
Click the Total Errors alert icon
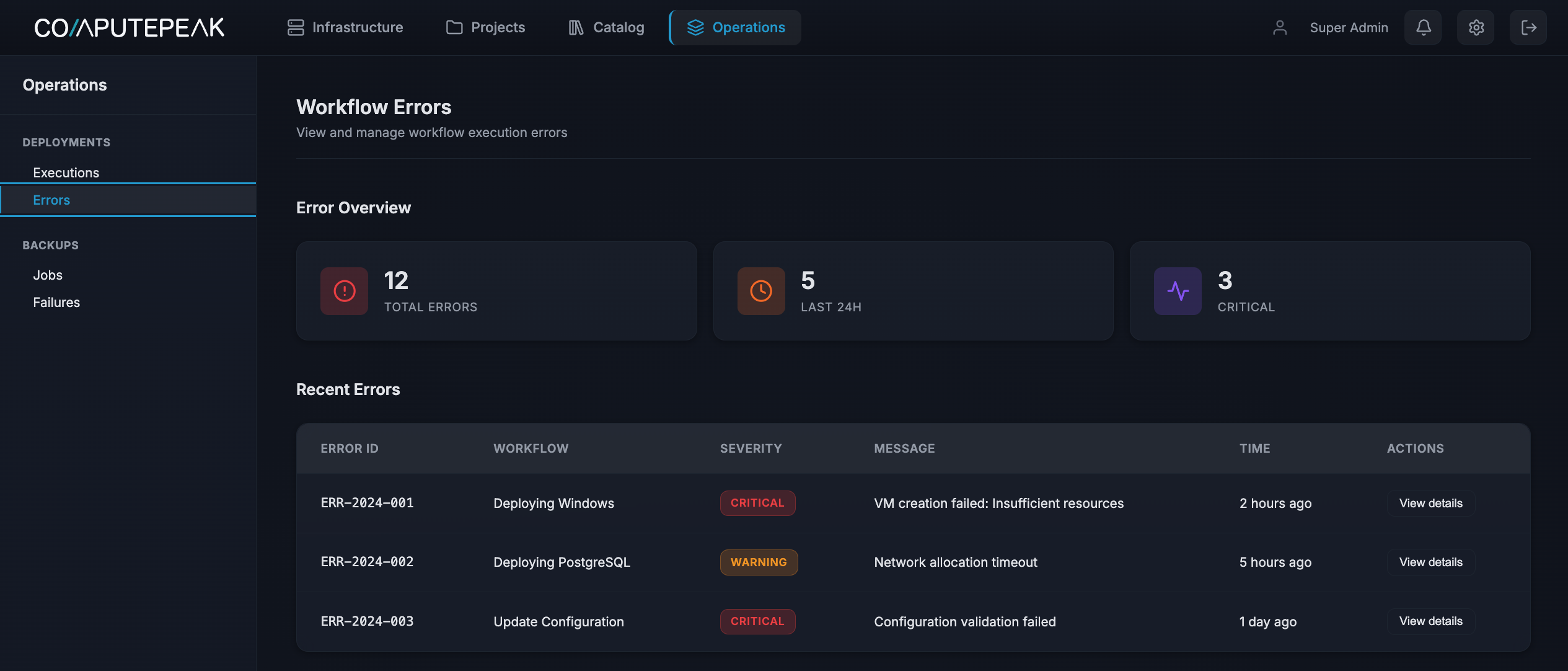[343, 290]
